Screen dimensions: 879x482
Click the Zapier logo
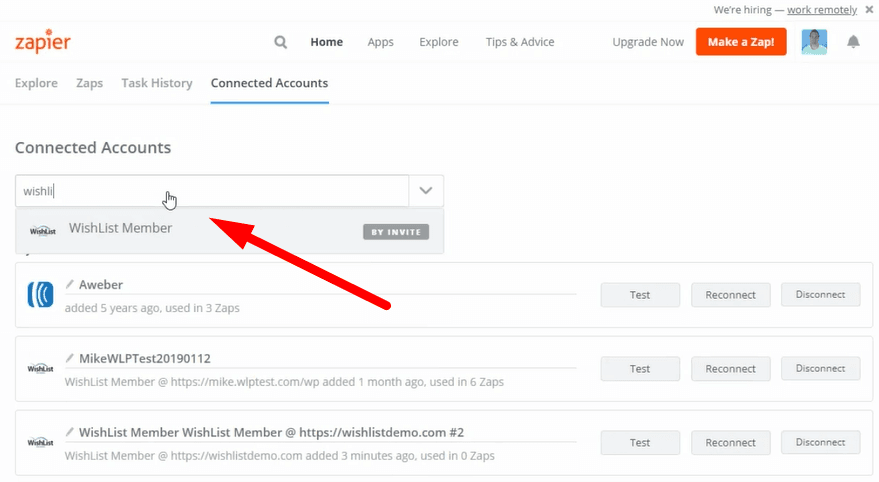(43, 41)
